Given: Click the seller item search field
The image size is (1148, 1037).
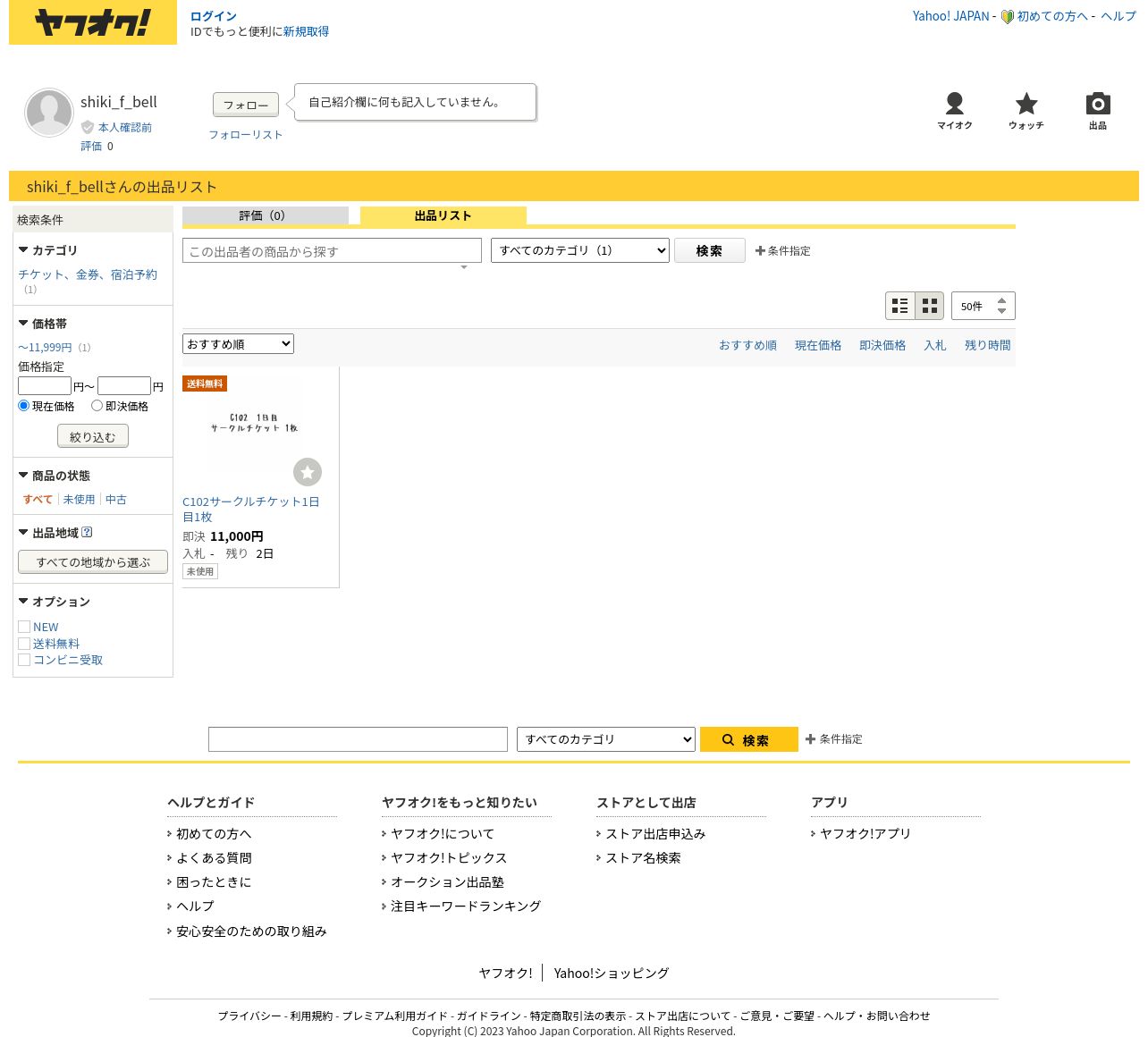Looking at the screenshot, I should click(x=332, y=251).
